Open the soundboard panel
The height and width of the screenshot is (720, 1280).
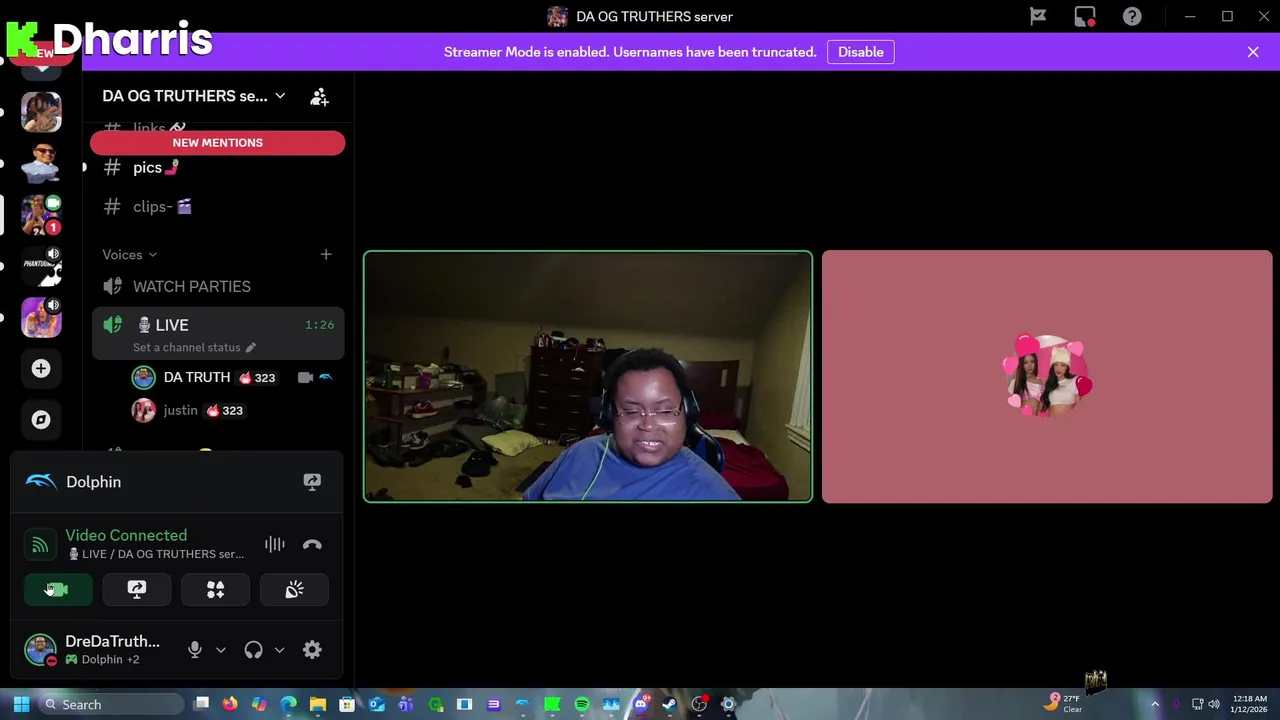coord(294,590)
